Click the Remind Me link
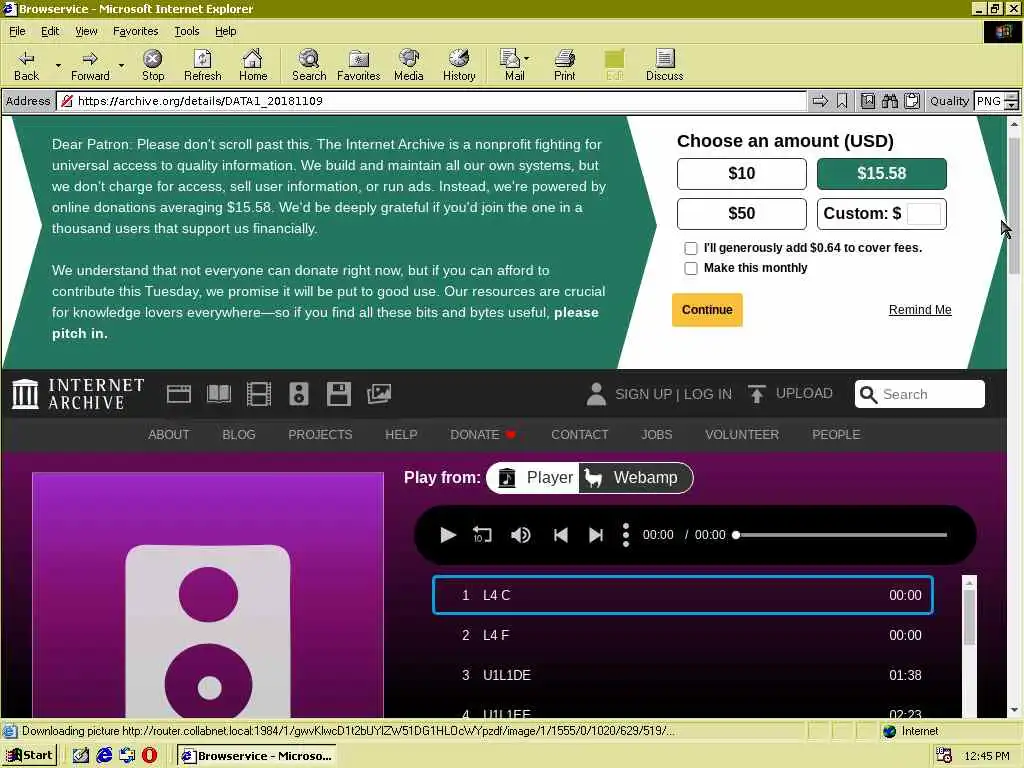The image size is (1024, 768). [x=920, y=310]
